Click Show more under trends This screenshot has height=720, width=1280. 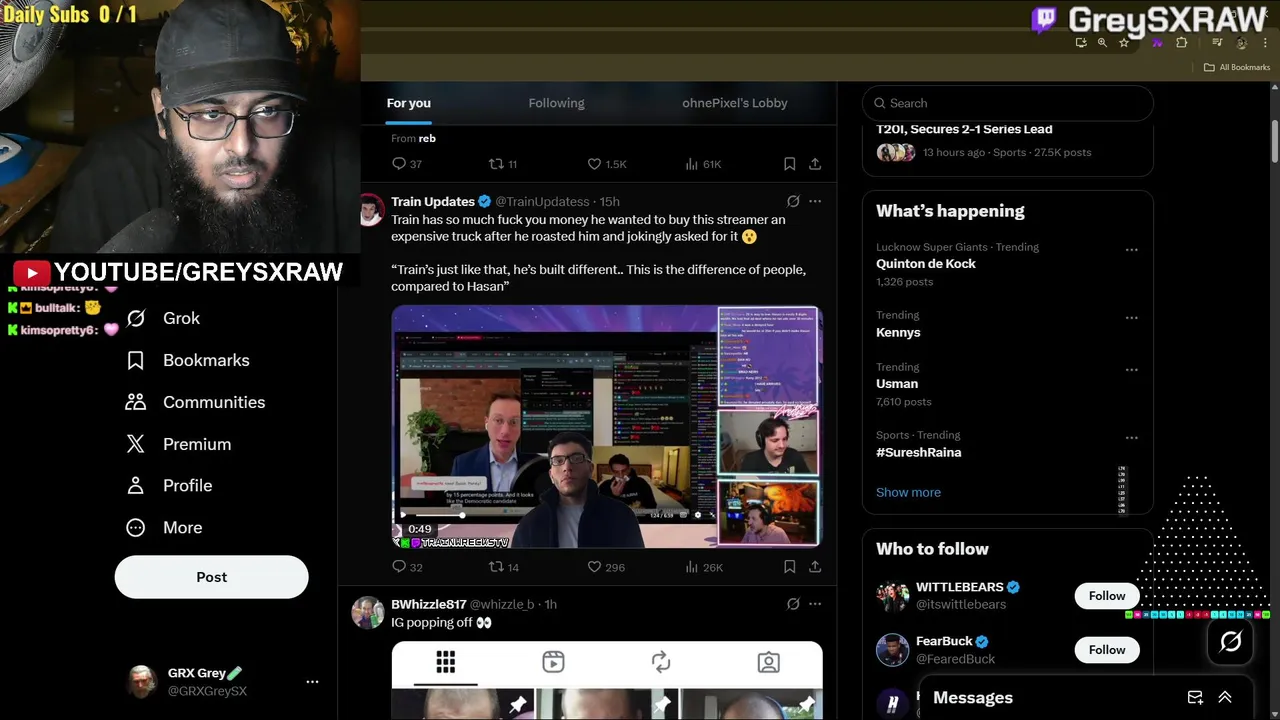pos(908,492)
